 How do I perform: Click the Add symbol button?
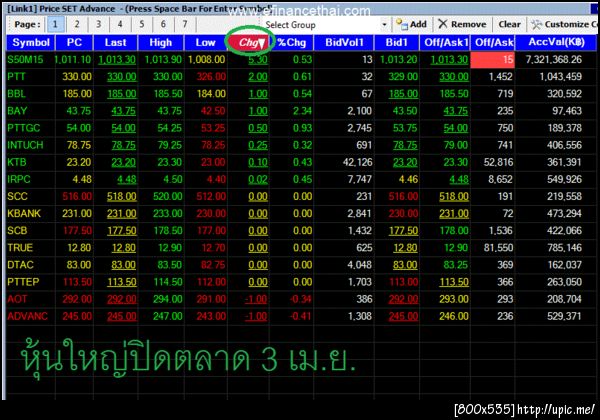pos(411,24)
